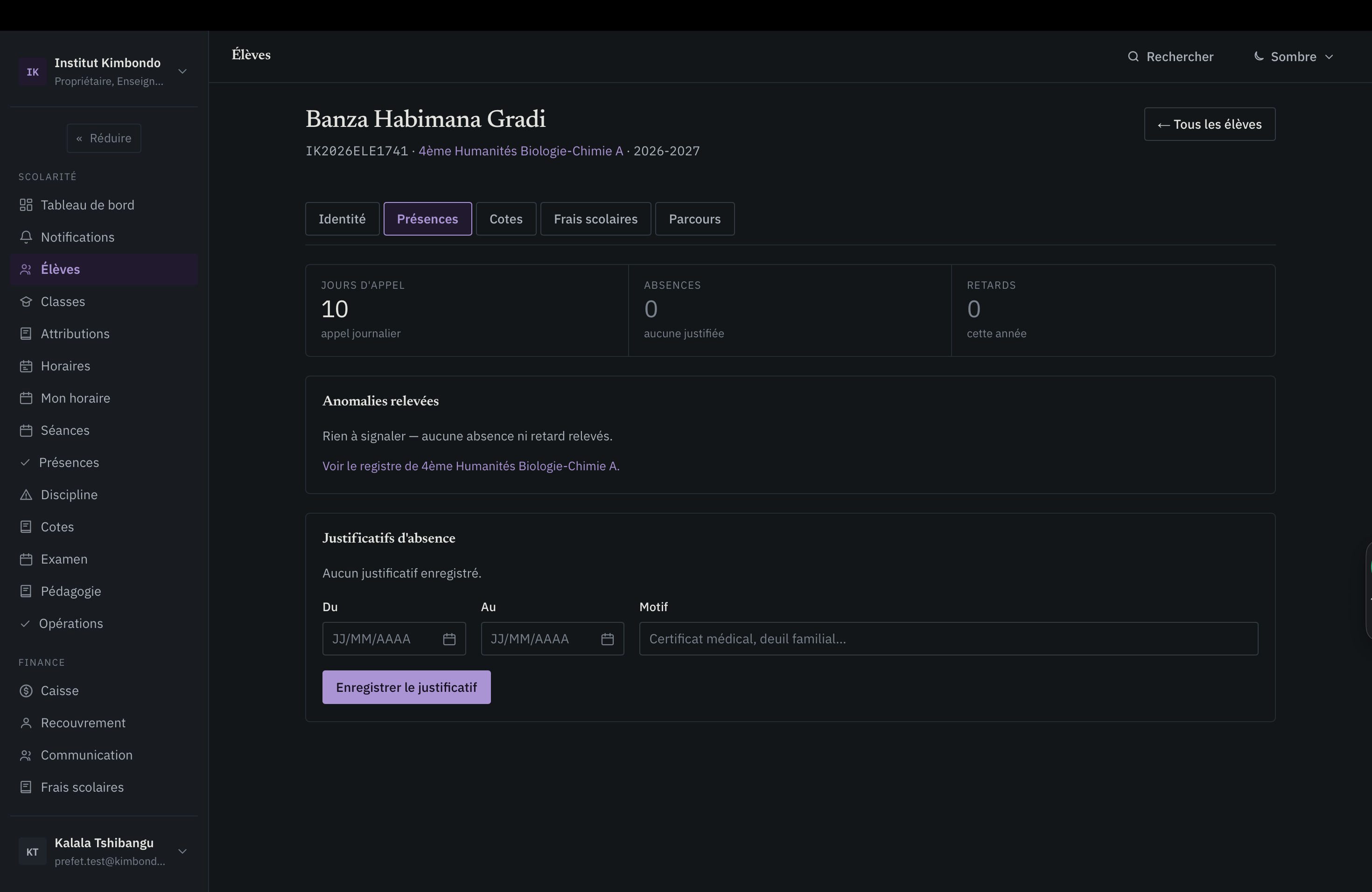Open the Parcours tab

coord(695,219)
